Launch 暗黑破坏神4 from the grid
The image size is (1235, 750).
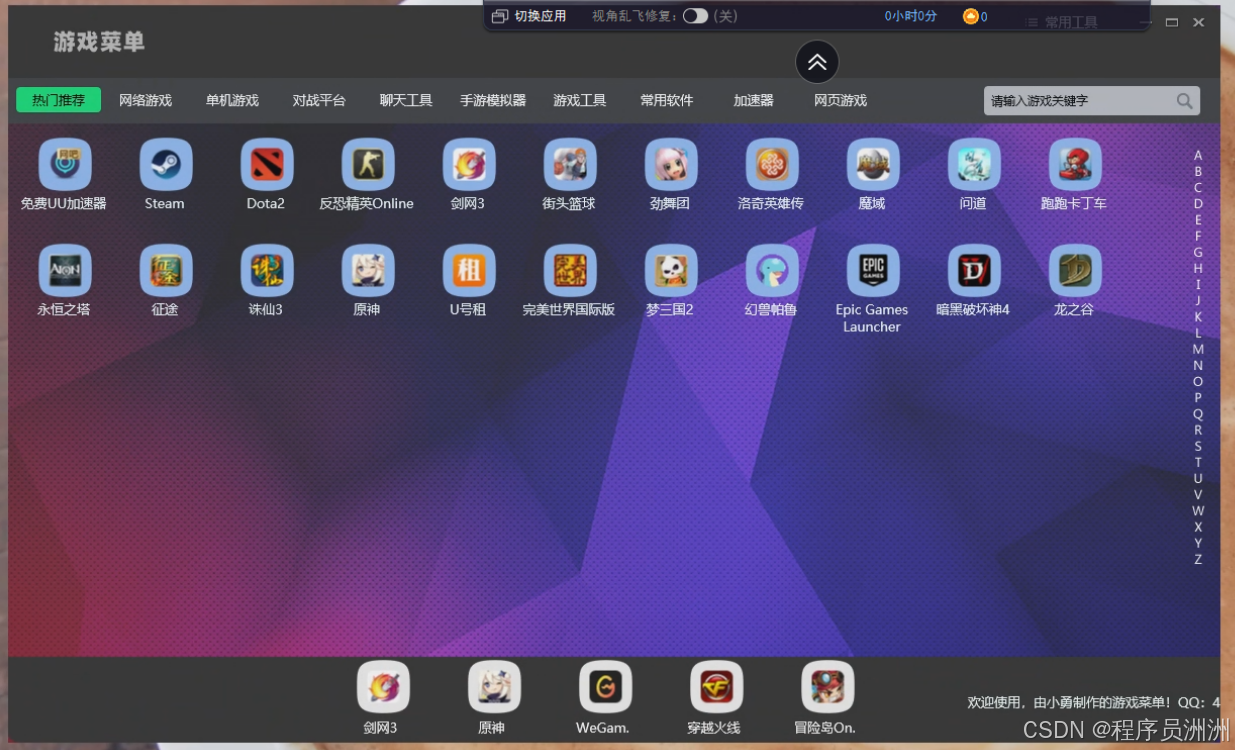(973, 271)
